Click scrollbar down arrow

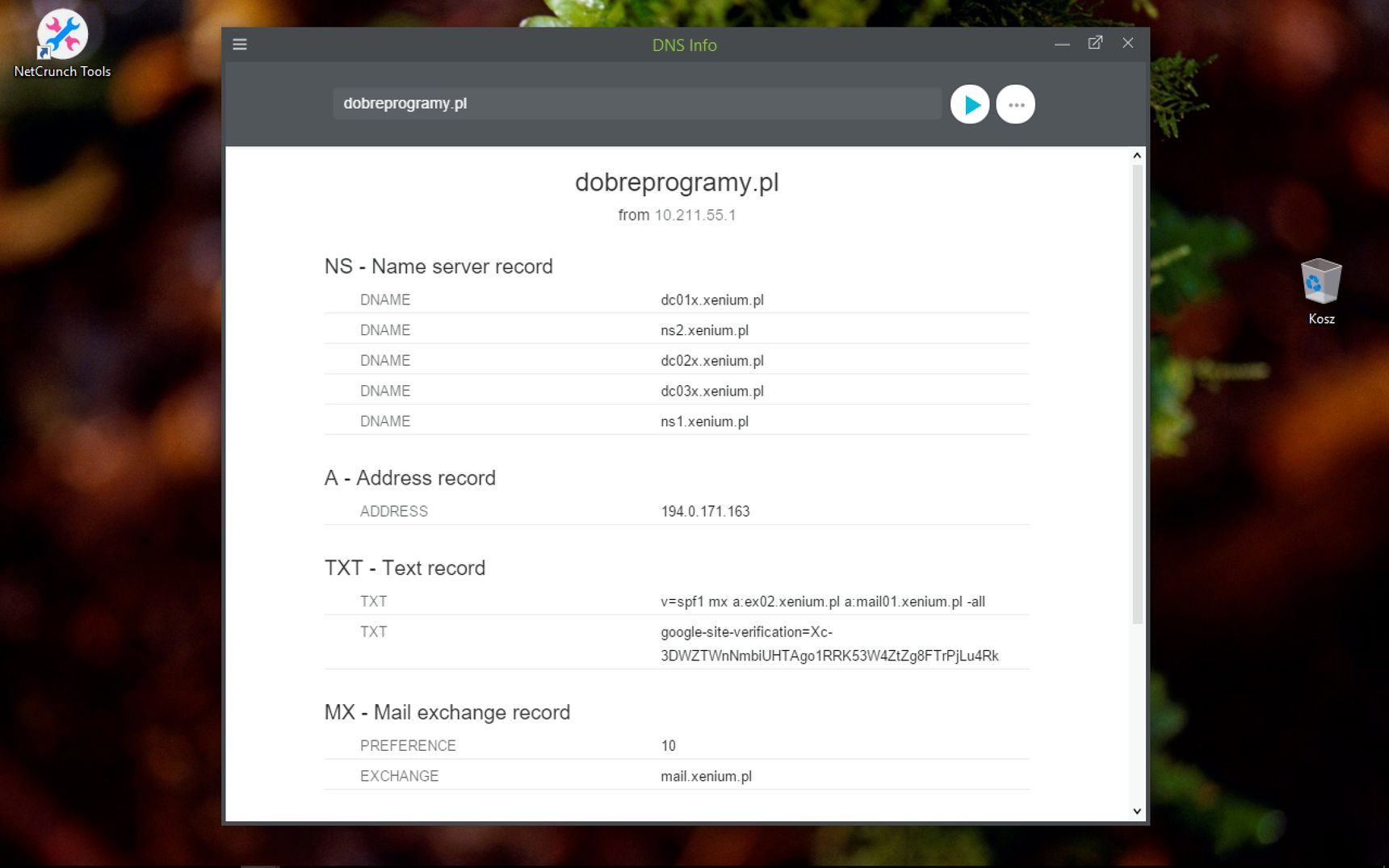1137,811
